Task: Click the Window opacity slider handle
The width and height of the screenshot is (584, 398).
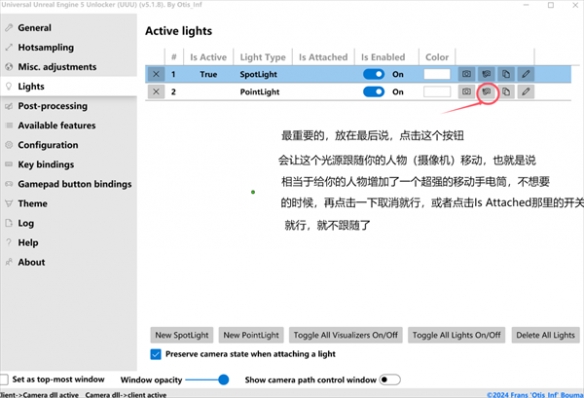Action: [x=223, y=380]
